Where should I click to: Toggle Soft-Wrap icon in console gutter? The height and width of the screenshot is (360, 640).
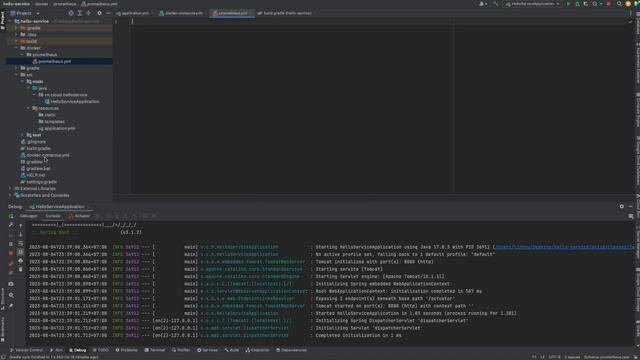coord(20,244)
